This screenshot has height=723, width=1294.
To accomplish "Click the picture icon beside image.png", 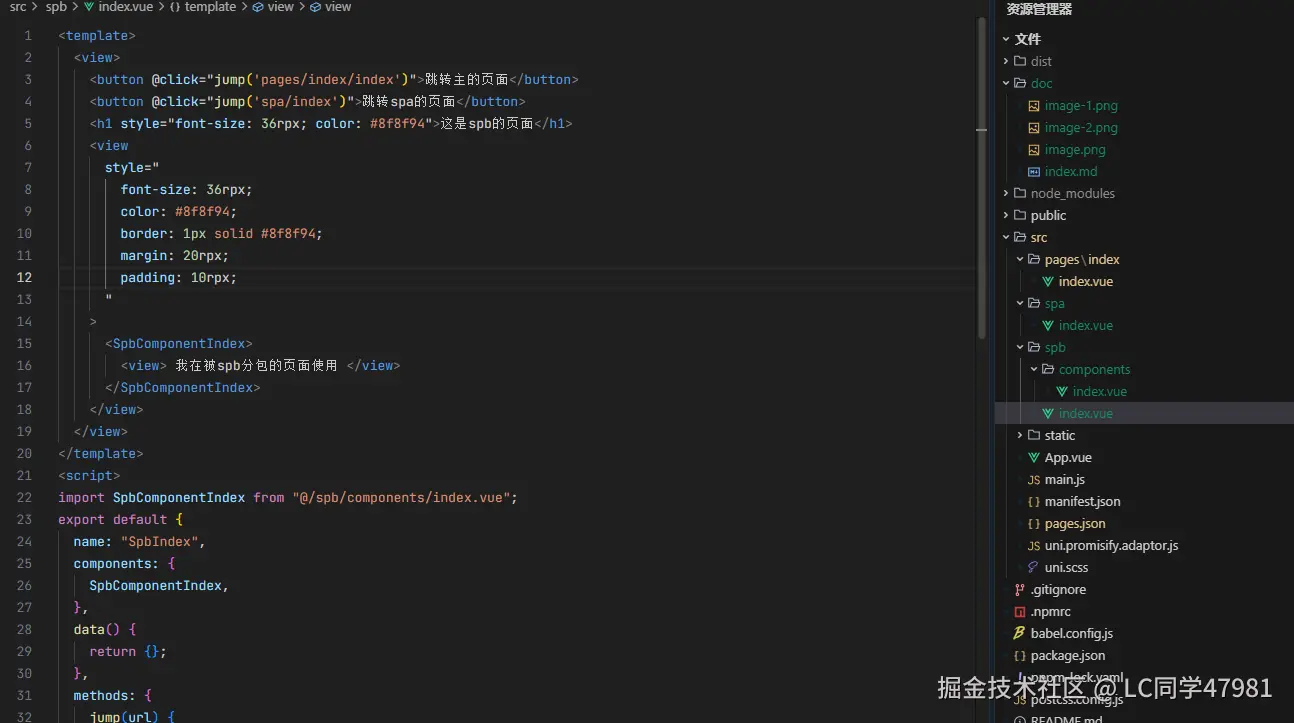I will click(1034, 149).
